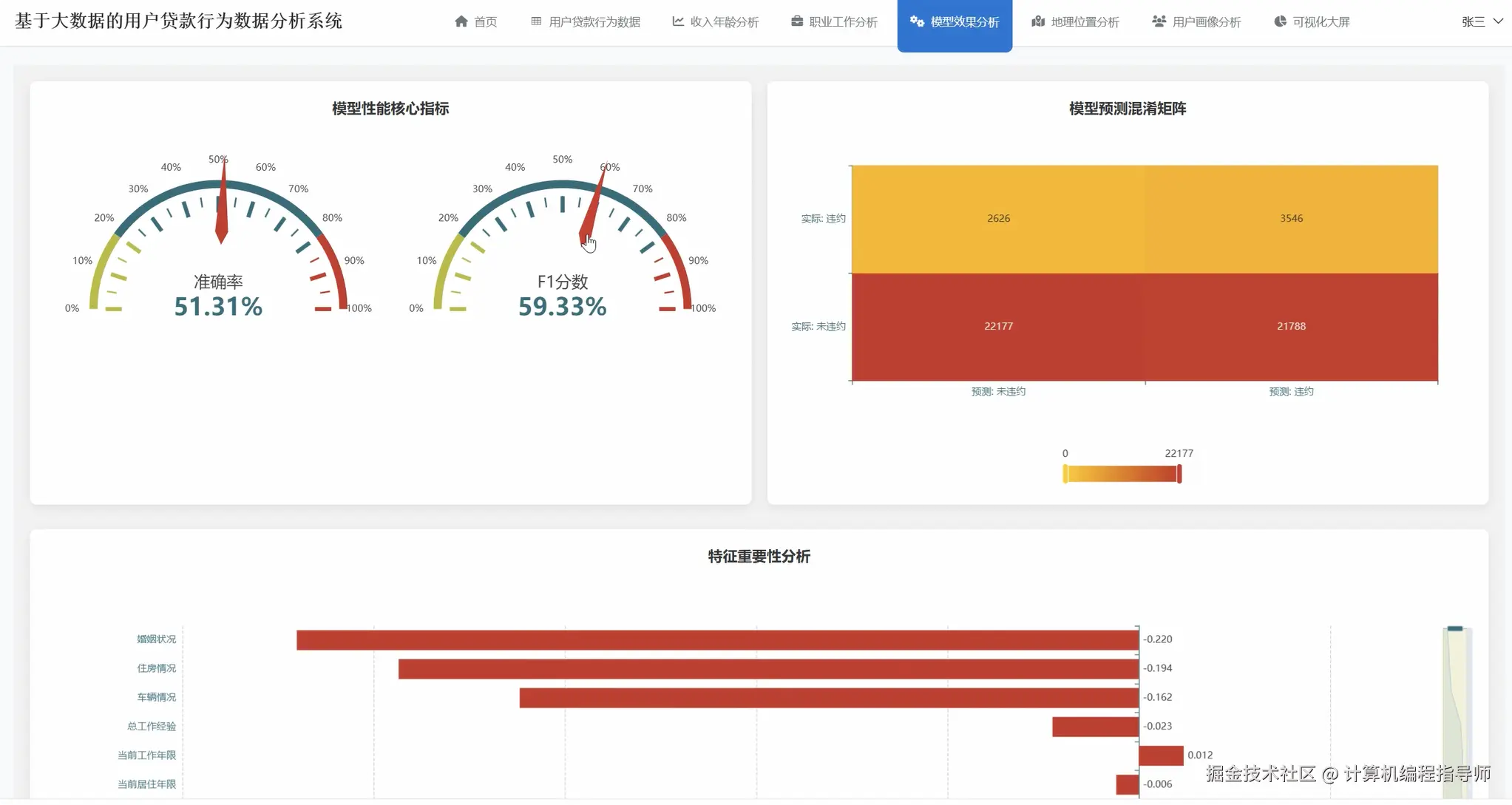Open the 用户画像分析 tab
Viewport: 1512px width, 805px height.
pyautogui.click(x=1206, y=22)
